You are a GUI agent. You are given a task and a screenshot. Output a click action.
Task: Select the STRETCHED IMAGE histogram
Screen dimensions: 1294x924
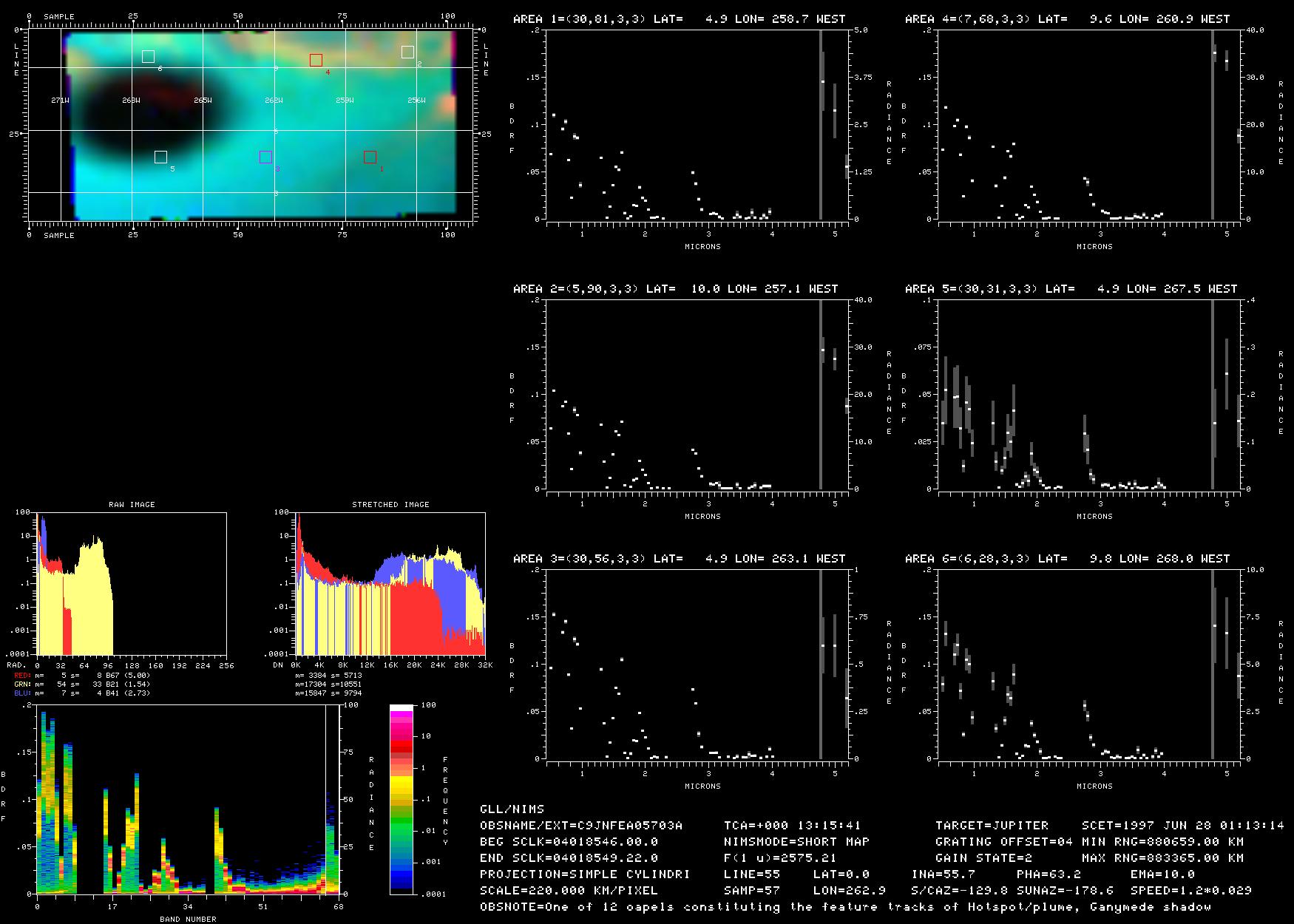[x=390, y=582]
